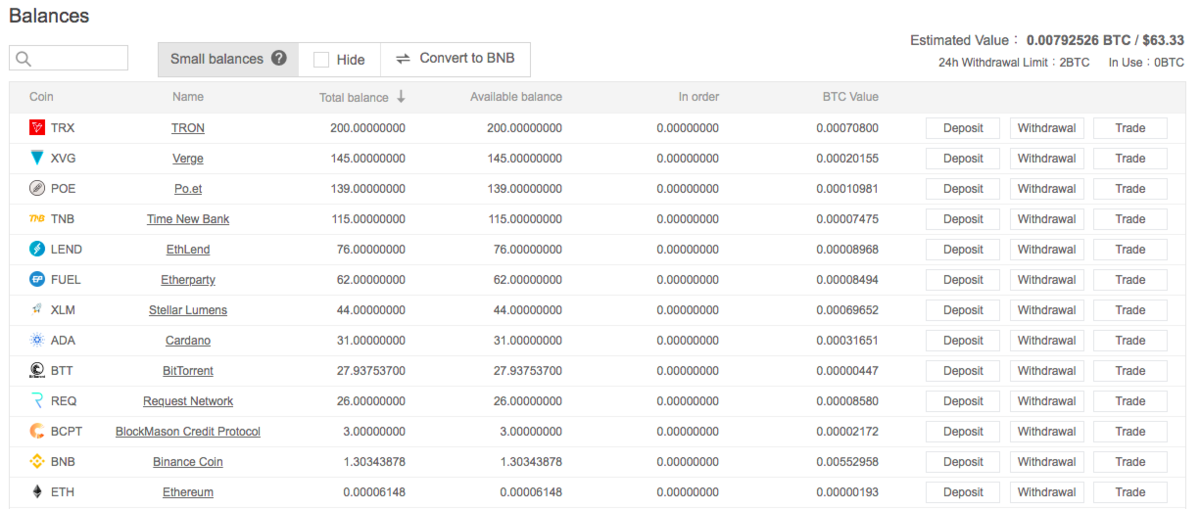Click the TNB coin logo icon

(x=37, y=219)
